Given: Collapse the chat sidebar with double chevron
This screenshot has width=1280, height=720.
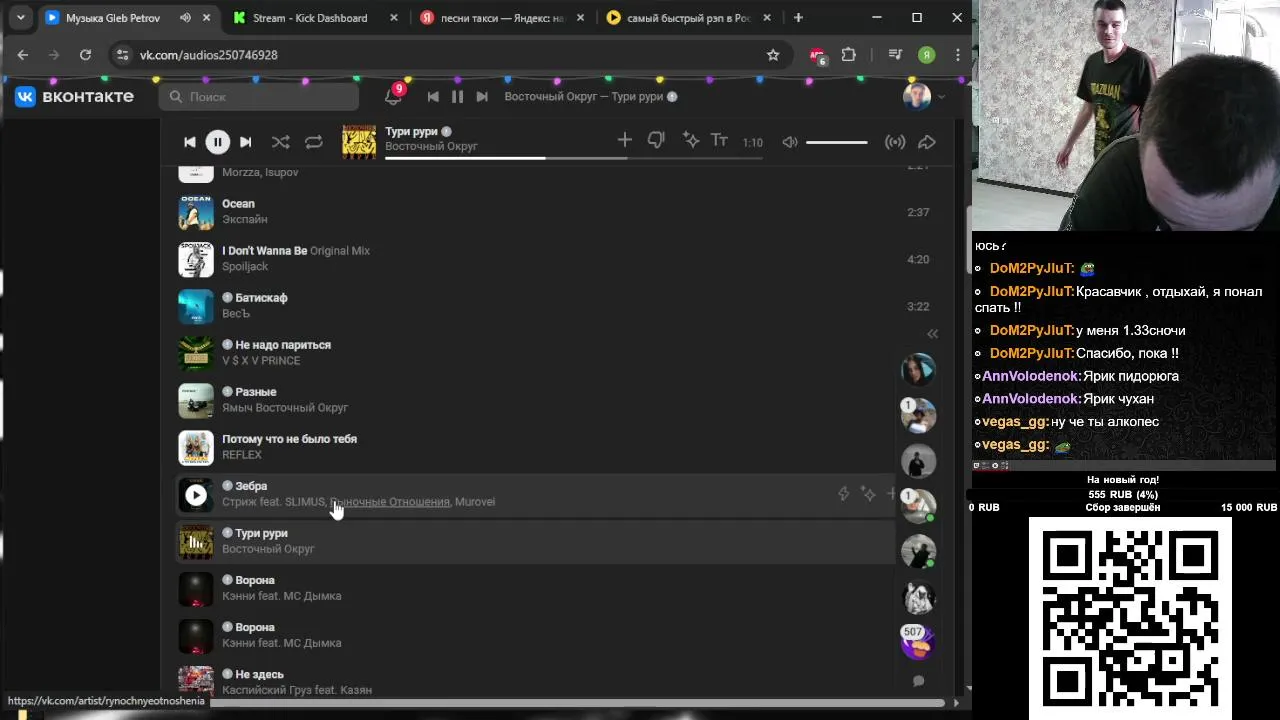Looking at the screenshot, I should [932, 334].
